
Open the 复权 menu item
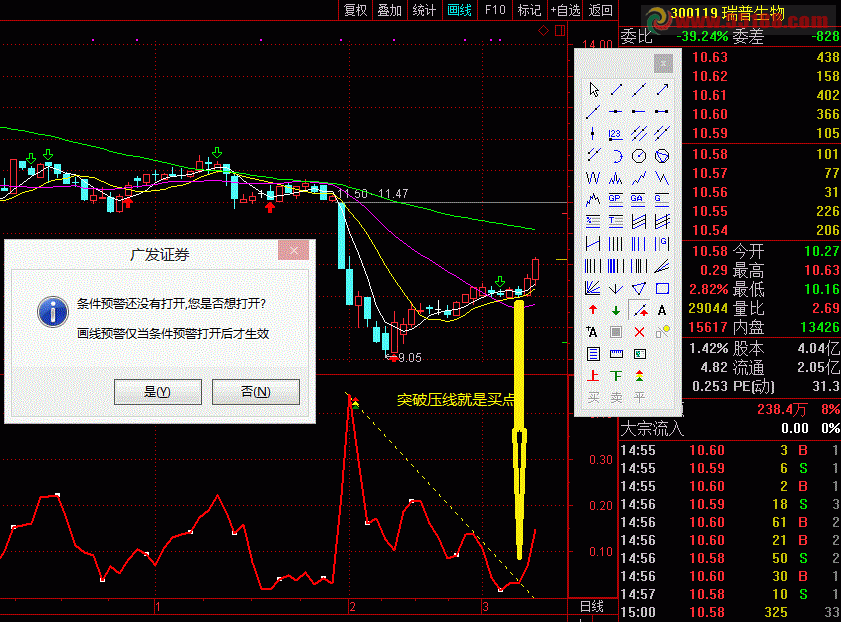click(355, 10)
